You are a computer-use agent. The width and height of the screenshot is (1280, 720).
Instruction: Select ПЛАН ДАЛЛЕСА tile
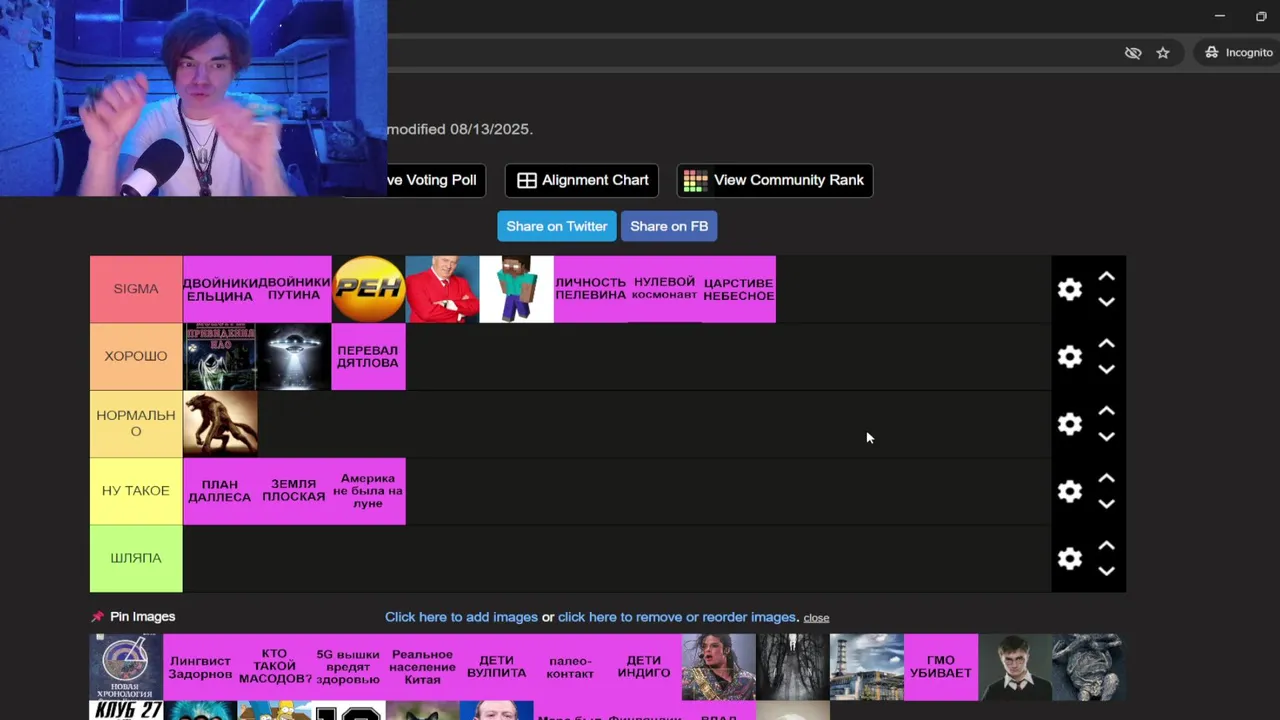220,491
